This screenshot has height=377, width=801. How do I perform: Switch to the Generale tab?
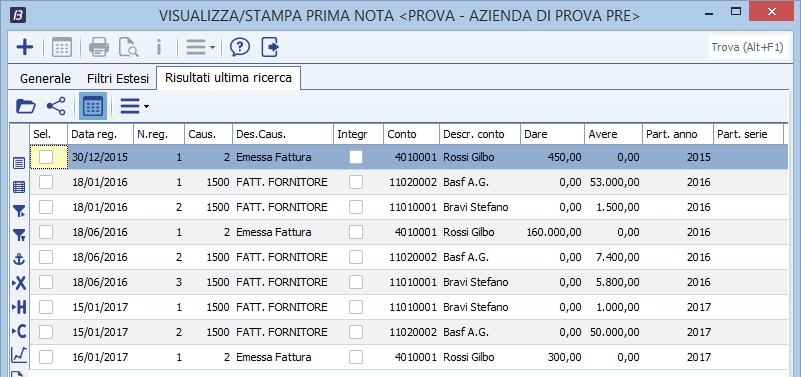tap(45, 79)
